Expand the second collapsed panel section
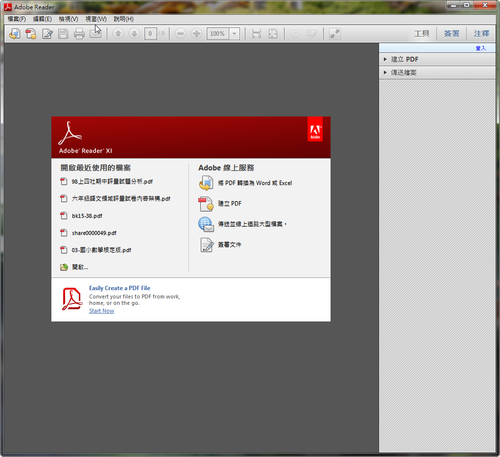This screenshot has width=500, height=457. click(x=437, y=73)
